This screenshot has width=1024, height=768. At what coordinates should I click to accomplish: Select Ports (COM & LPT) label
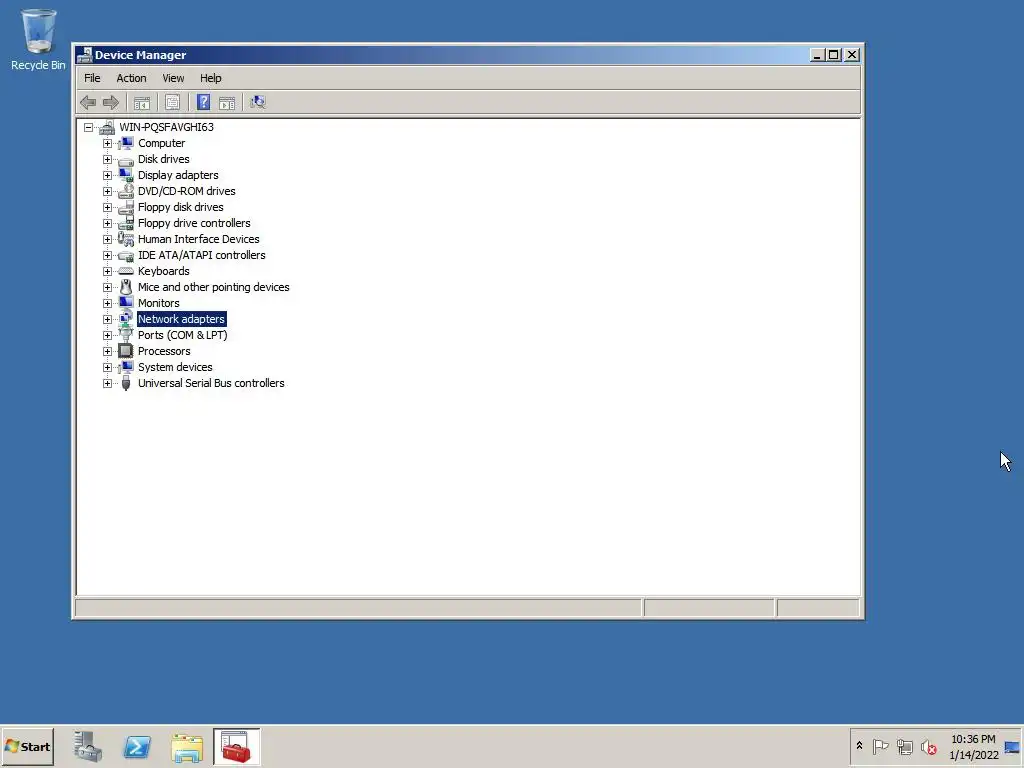click(183, 335)
